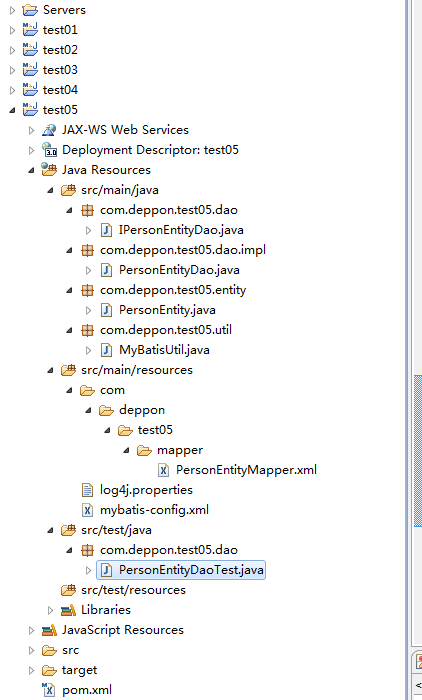Collapse the com.deppon.test05.entity package
The image size is (422, 700).
point(69,290)
